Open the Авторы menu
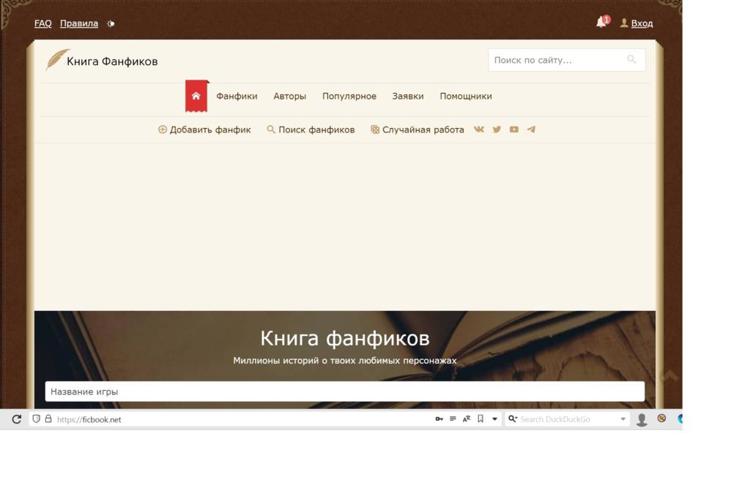750x480 pixels. [x=289, y=96]
